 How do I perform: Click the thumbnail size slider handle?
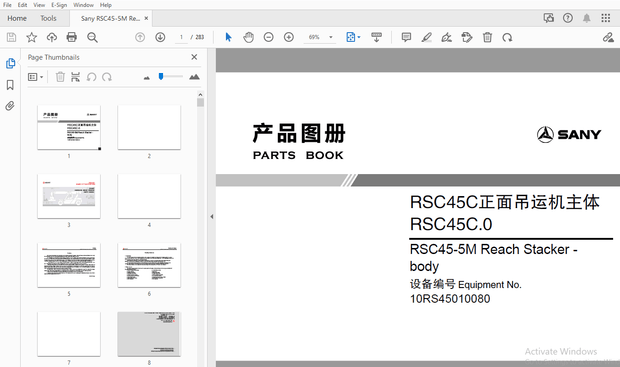point(161,76)
